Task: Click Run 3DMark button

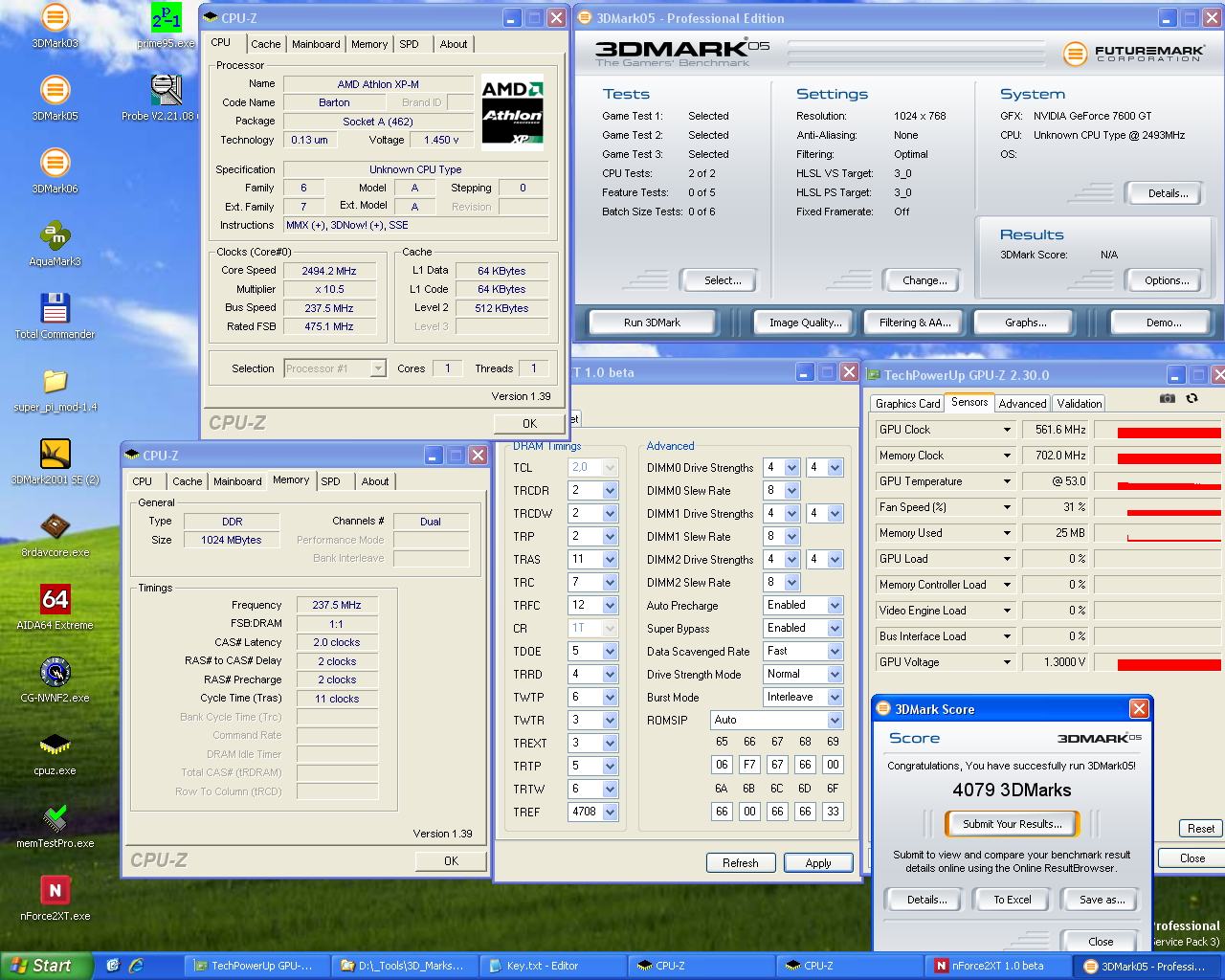Action: pyautogui.click(x=652, y=323)
